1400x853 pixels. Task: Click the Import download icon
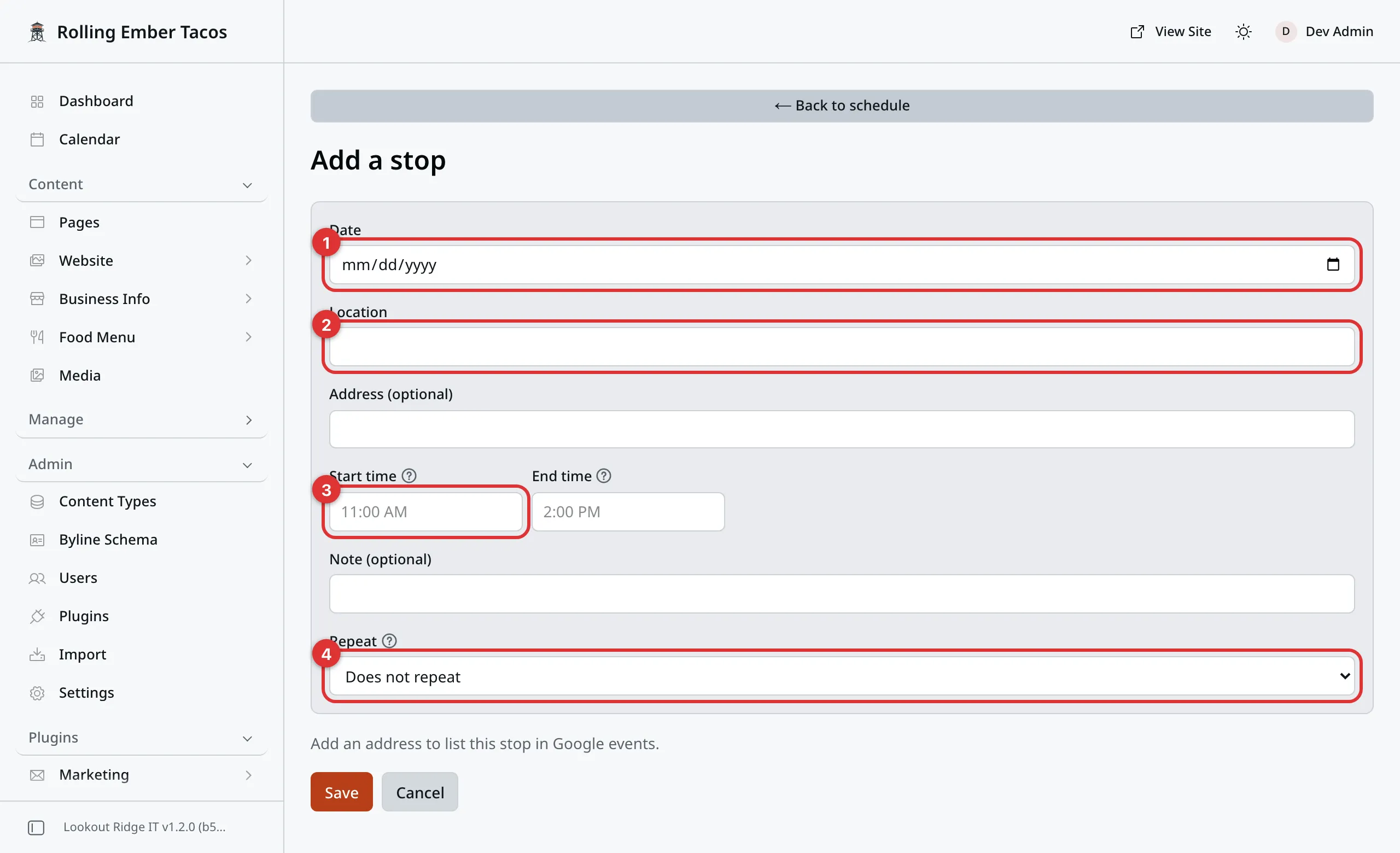coord(37,654)
